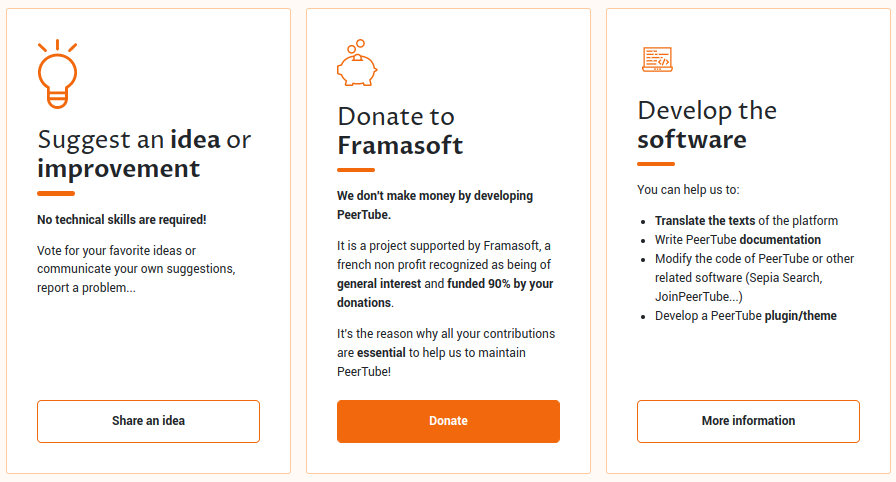Click the We don't make money statement
The image size is (896, 482).
coord(435,205)
